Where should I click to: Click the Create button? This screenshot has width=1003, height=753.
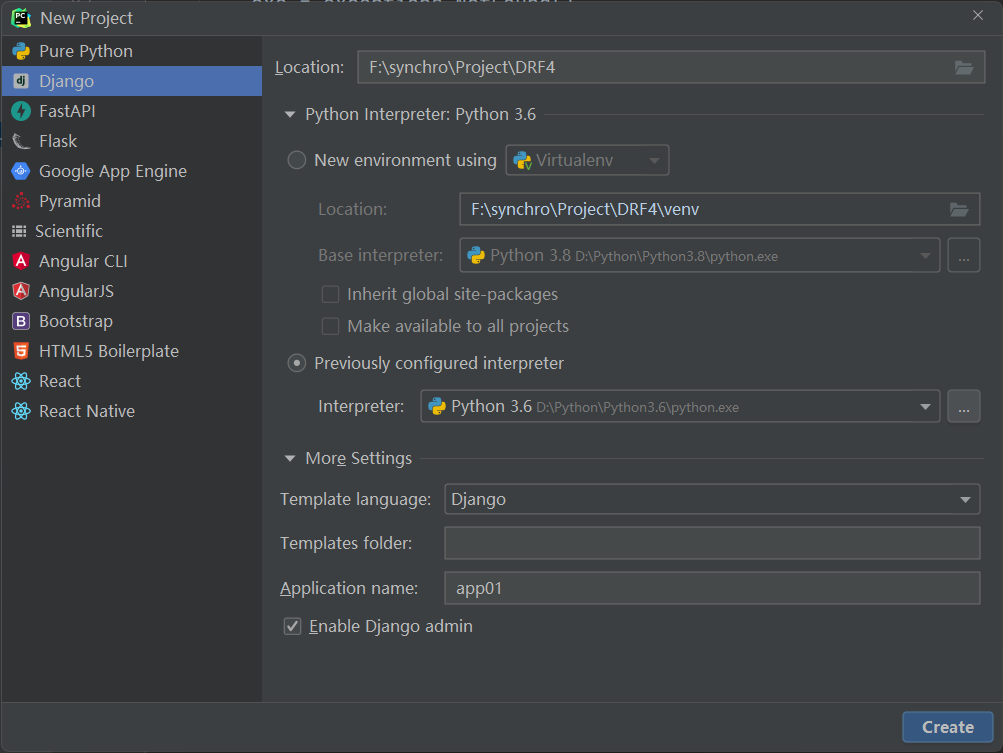coord(947,727)
